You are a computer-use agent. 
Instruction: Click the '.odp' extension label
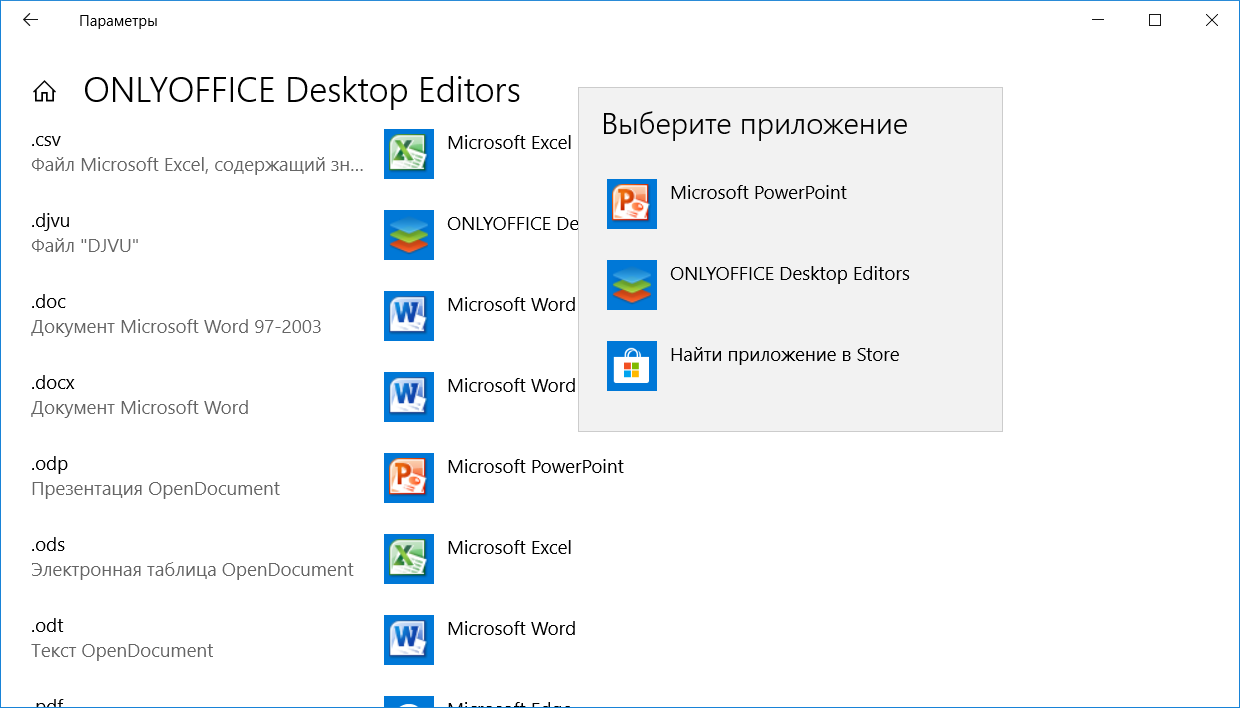(50, 464)
